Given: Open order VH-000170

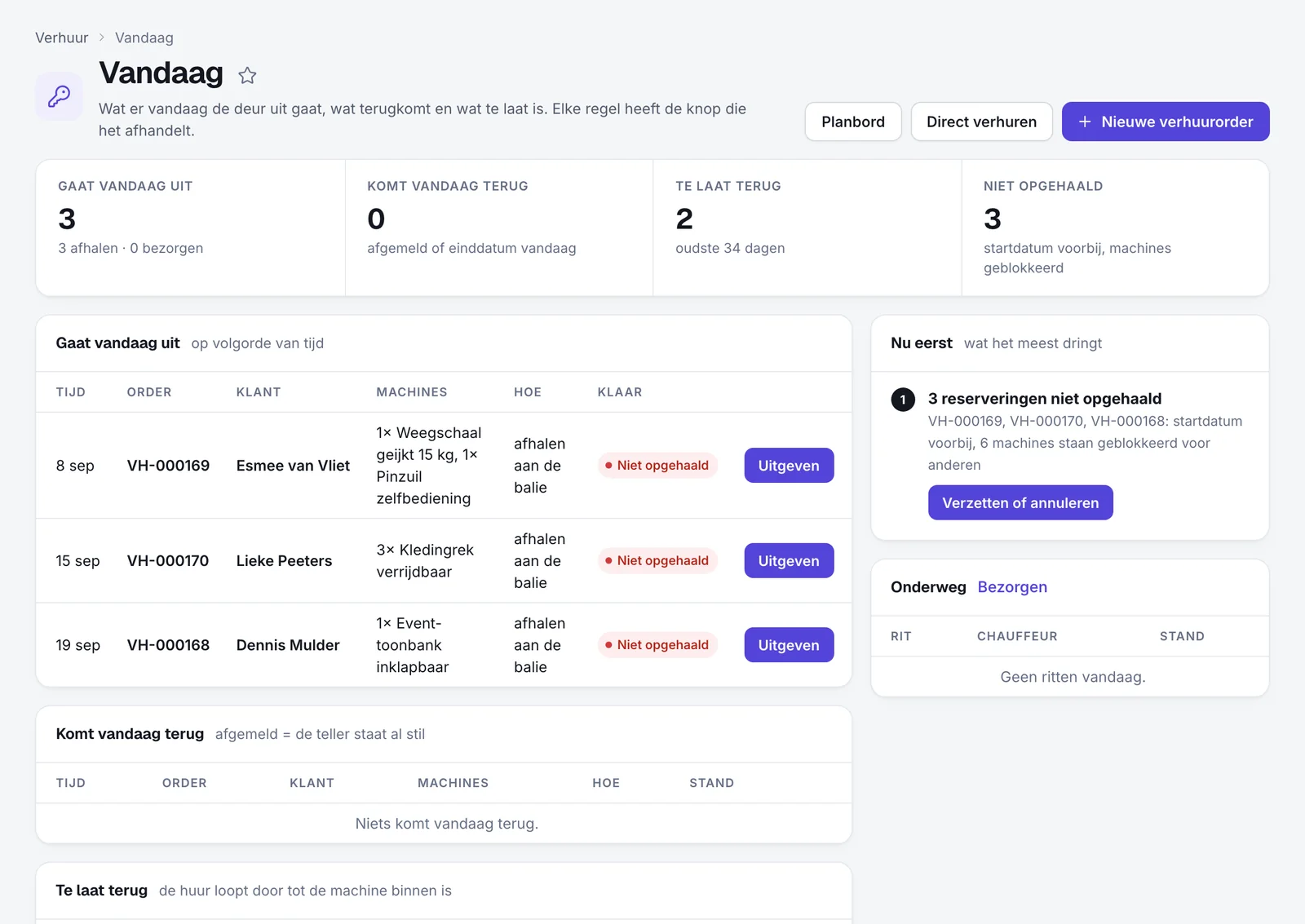Looking at the screenshot, I should (168, 561).
